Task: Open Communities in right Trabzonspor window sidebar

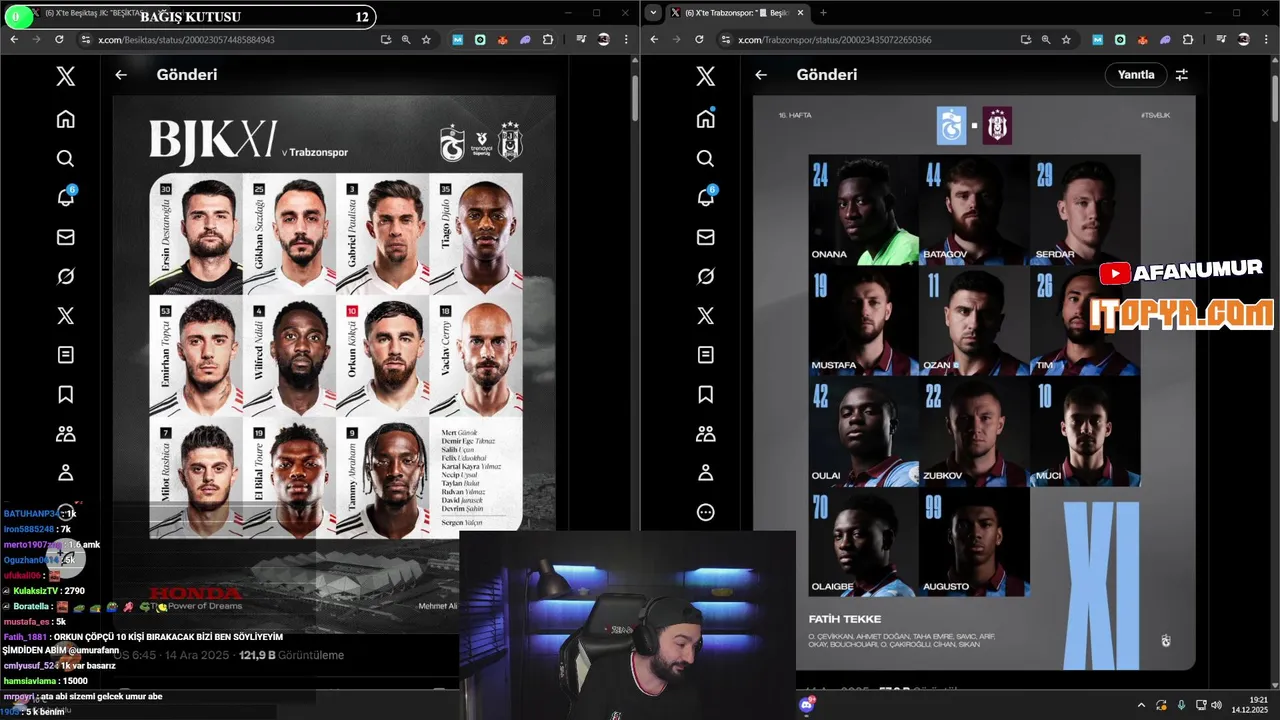Action: (x=705, y=434)
